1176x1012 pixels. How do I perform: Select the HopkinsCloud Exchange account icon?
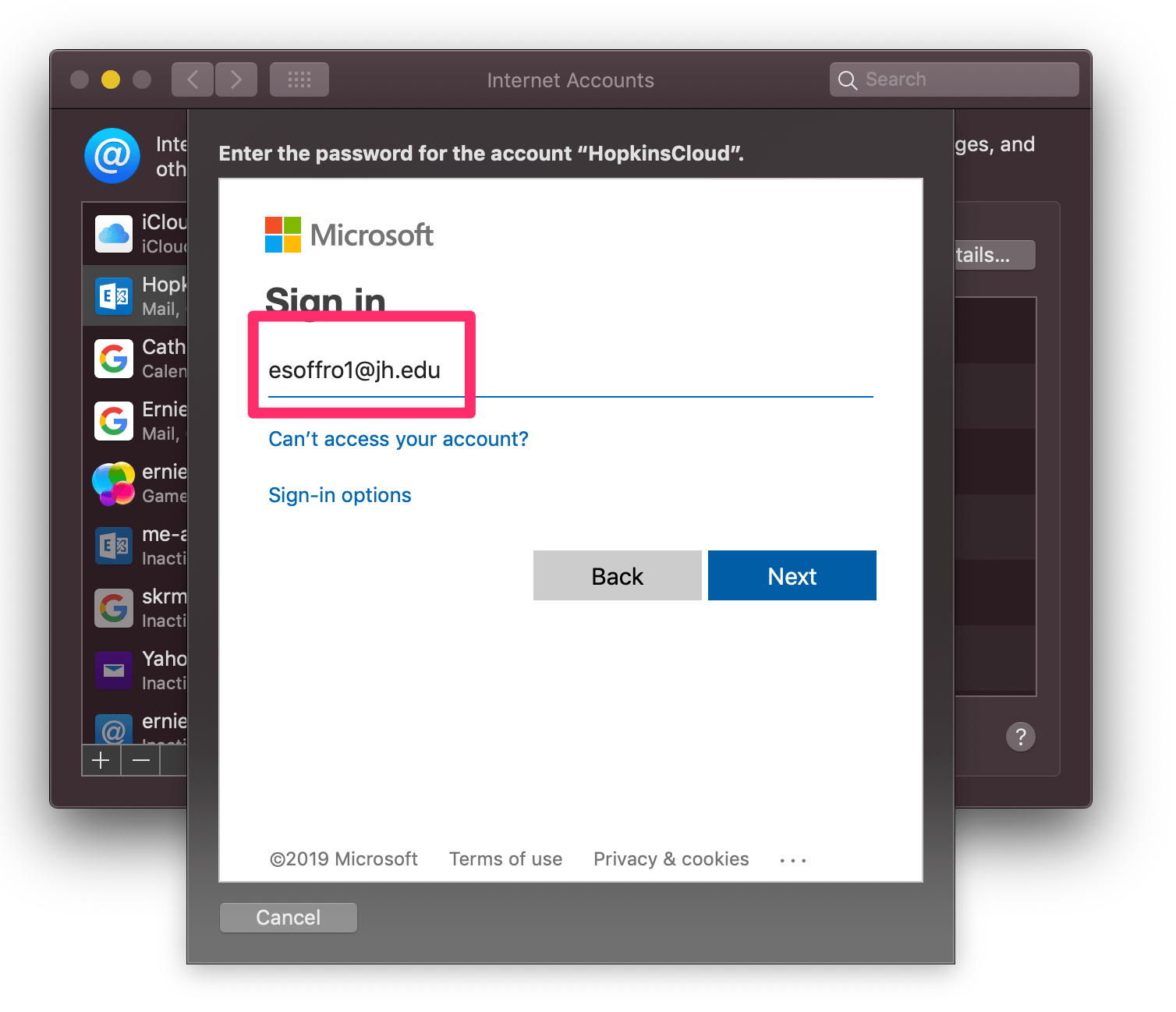[114, 296]
